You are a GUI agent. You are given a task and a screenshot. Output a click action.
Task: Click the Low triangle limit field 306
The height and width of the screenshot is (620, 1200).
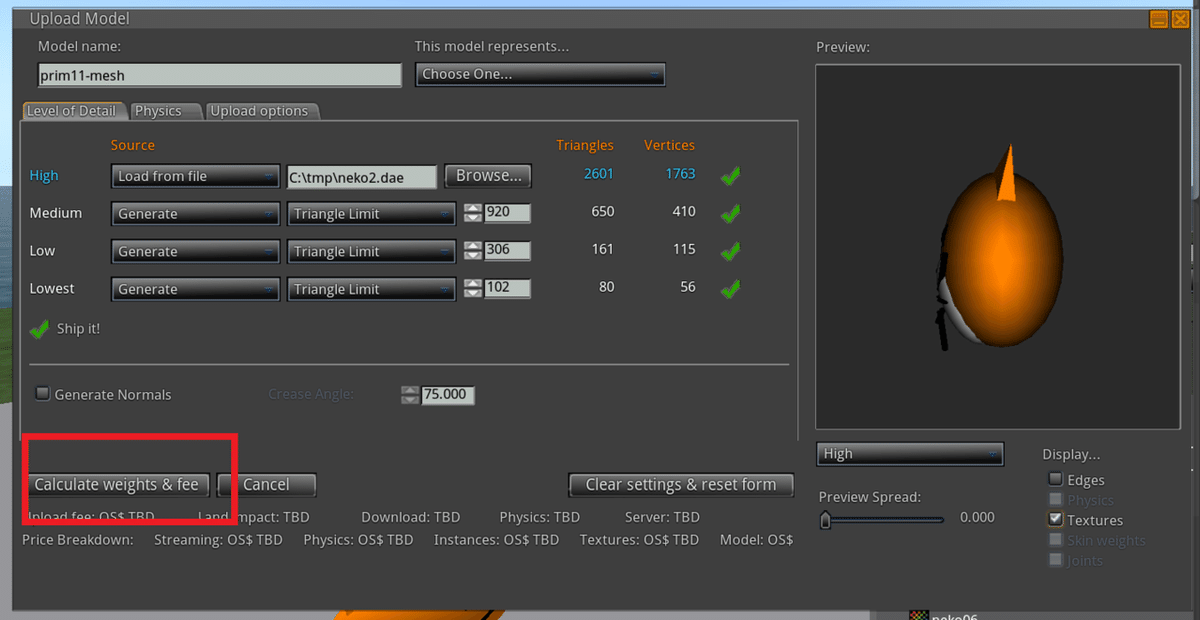tap(507, 250)
